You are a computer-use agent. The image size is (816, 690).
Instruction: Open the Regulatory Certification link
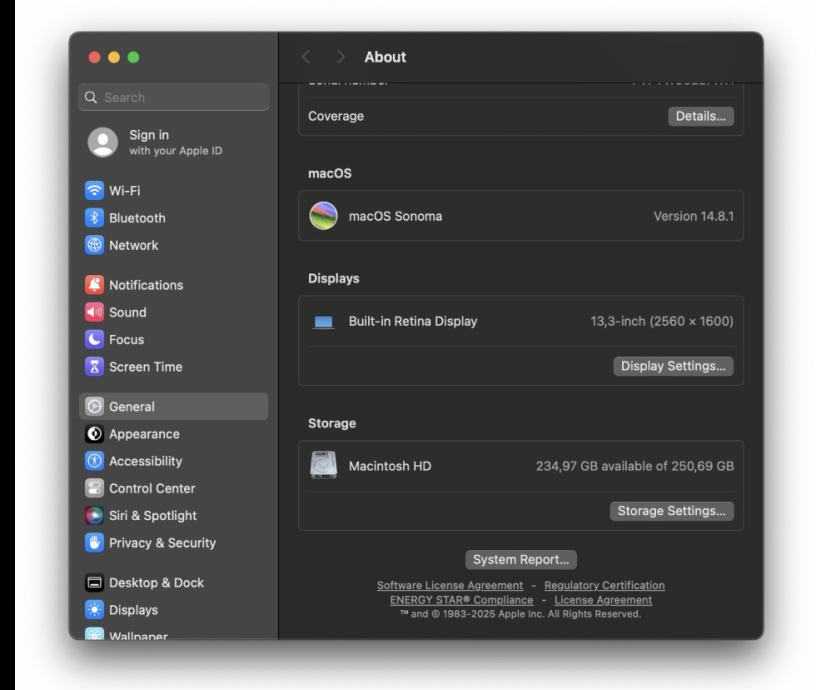coord(604,585)
